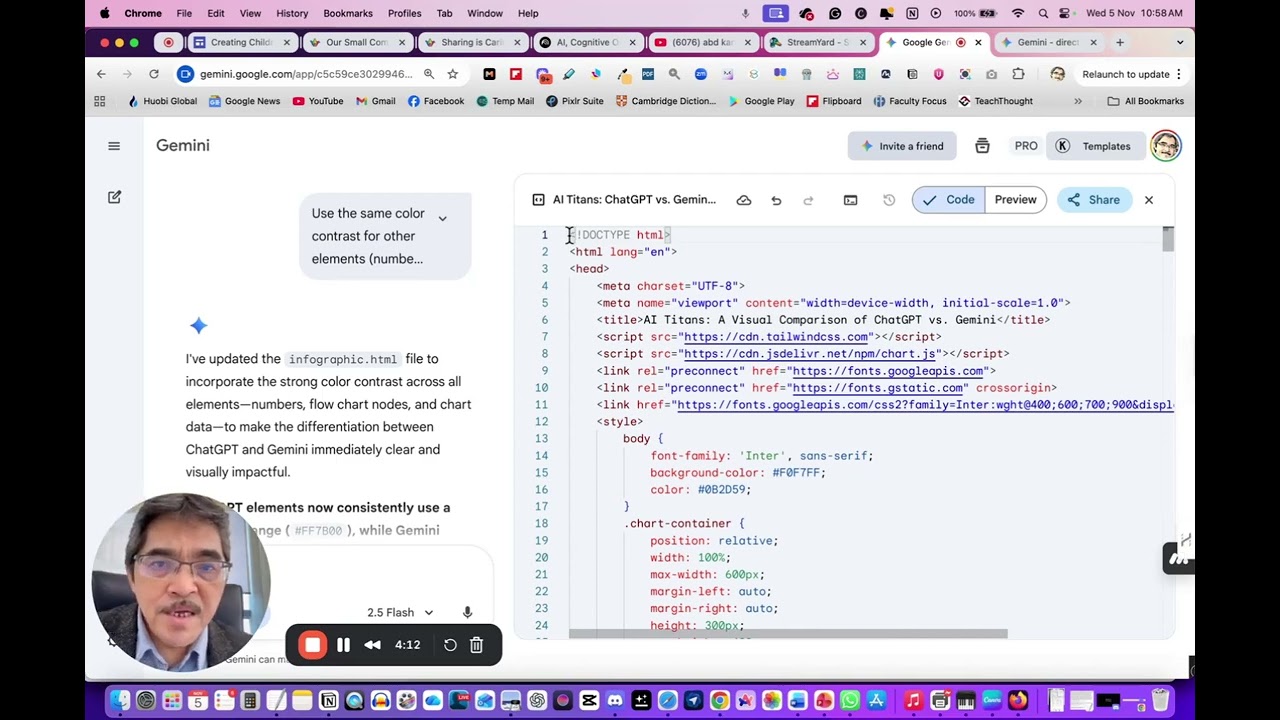The image size is (1280, 720).
Task: Switch canvas to Preview view
Action: tap(1015, 200)
